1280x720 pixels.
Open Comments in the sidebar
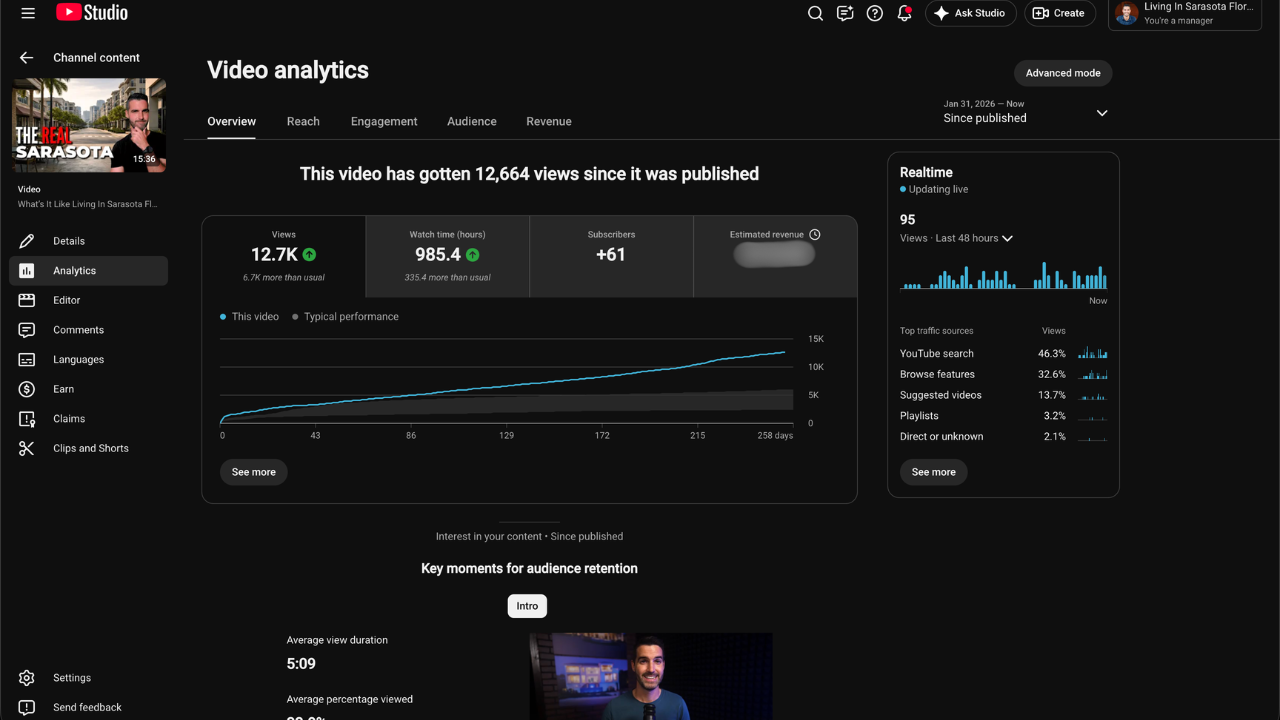[x=88, y=330]
